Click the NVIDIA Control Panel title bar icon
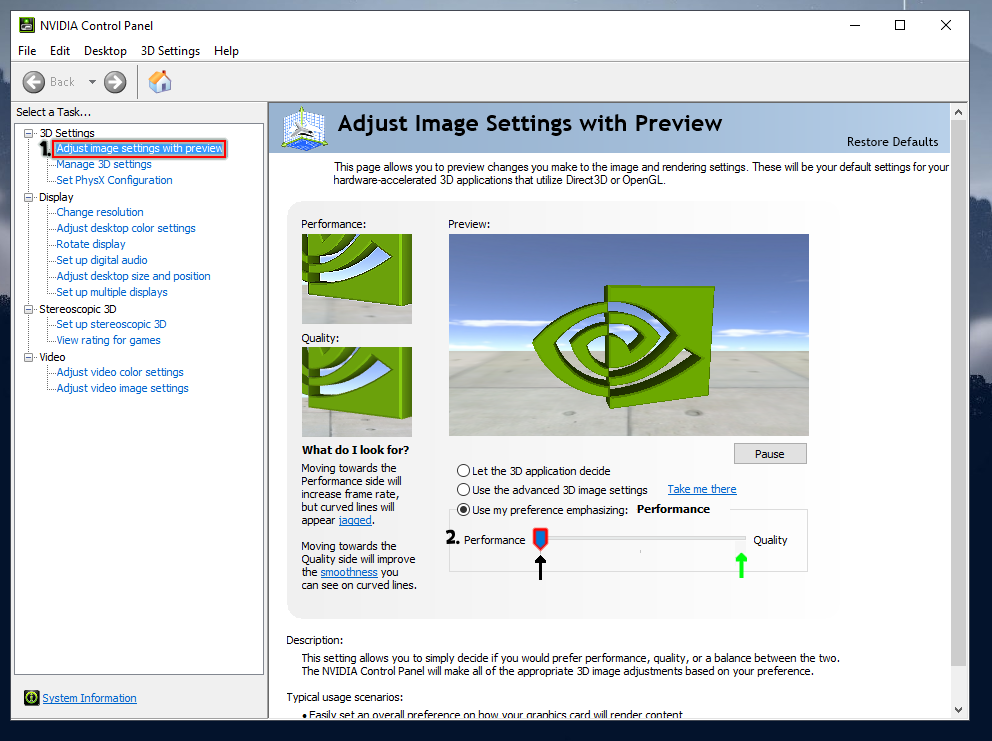 [27, 25]
